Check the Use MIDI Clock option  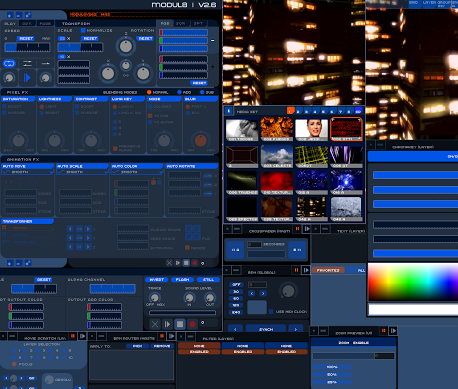pyautogui.click(x=271, y=312)
